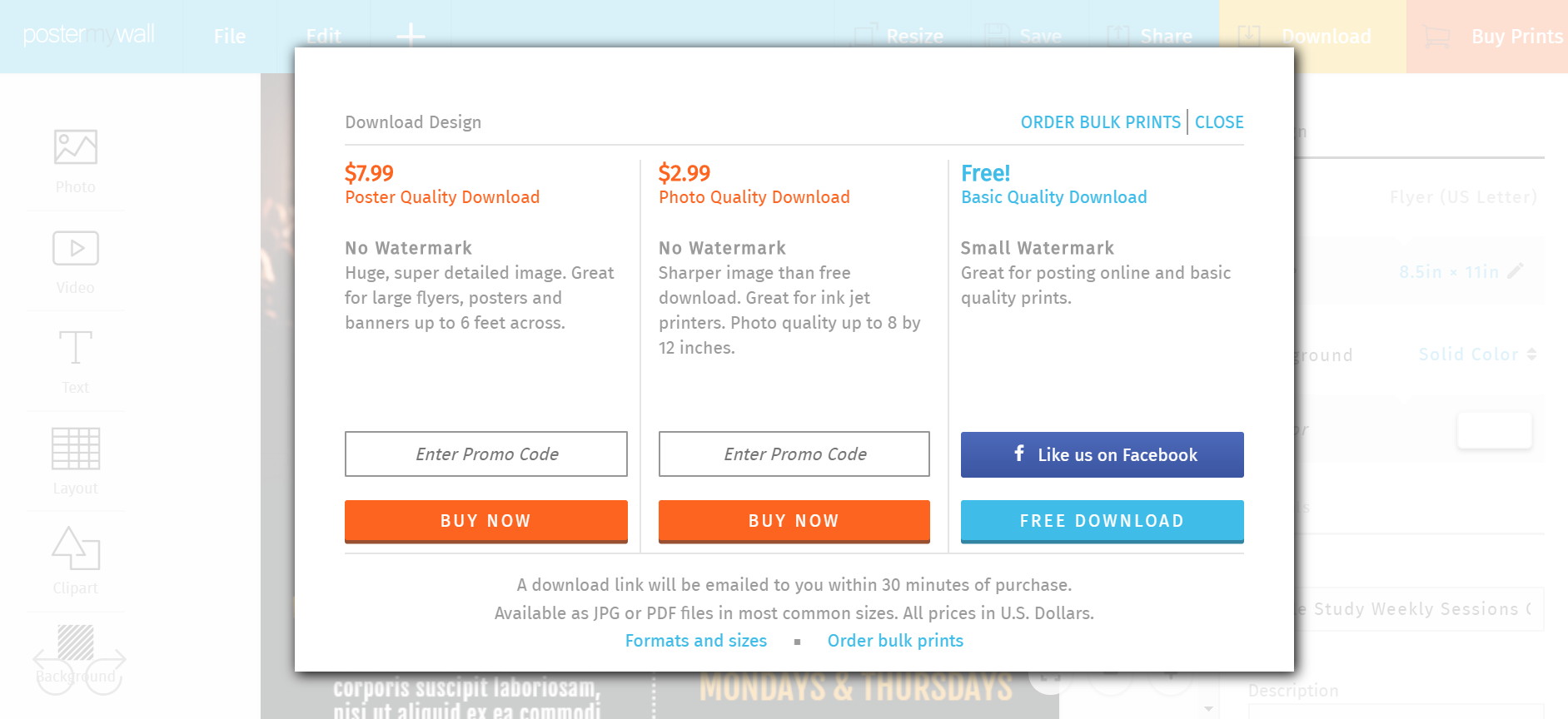Like us on Facebook button
1568x719 pixels.
pos(1103,454)
